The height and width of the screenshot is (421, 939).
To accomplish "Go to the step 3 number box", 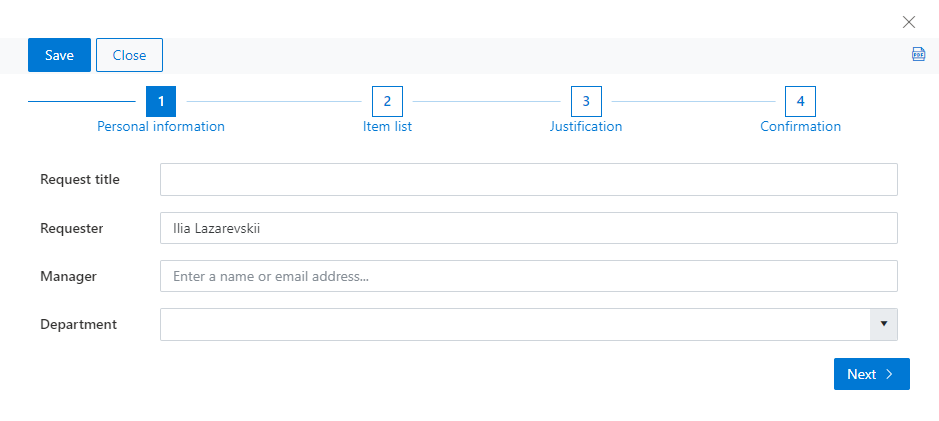I will coord(586,101).
